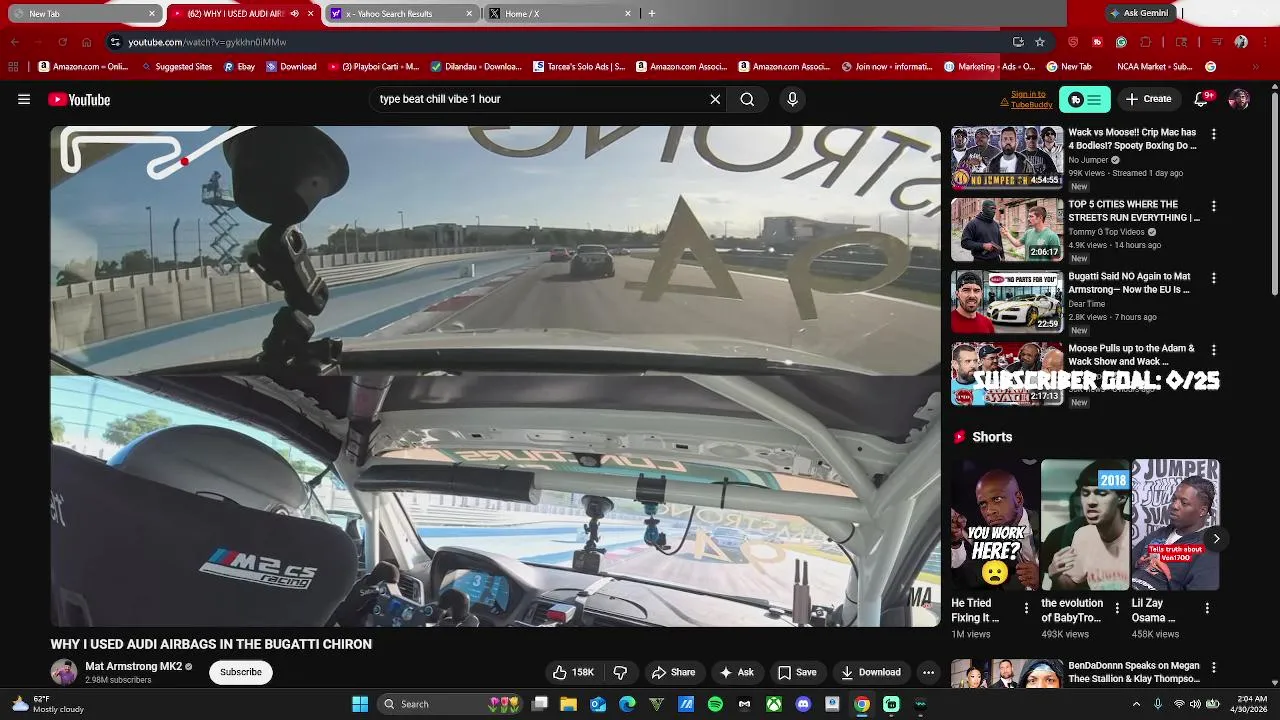Open options for Bugatti Said NO video

tap(1214, 278)
